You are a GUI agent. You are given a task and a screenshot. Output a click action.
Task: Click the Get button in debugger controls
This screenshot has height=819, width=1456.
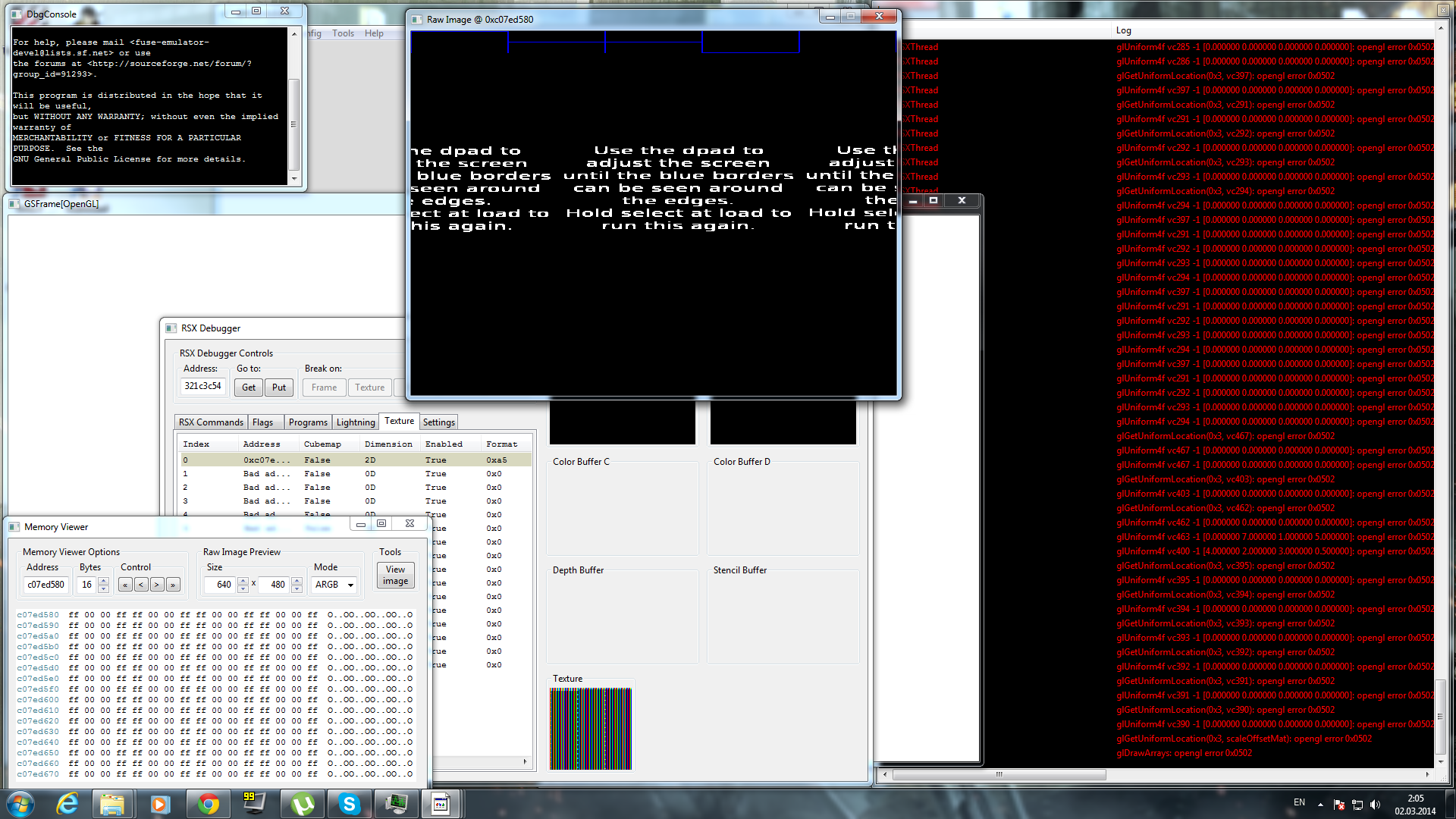click(x=248, y=388)
